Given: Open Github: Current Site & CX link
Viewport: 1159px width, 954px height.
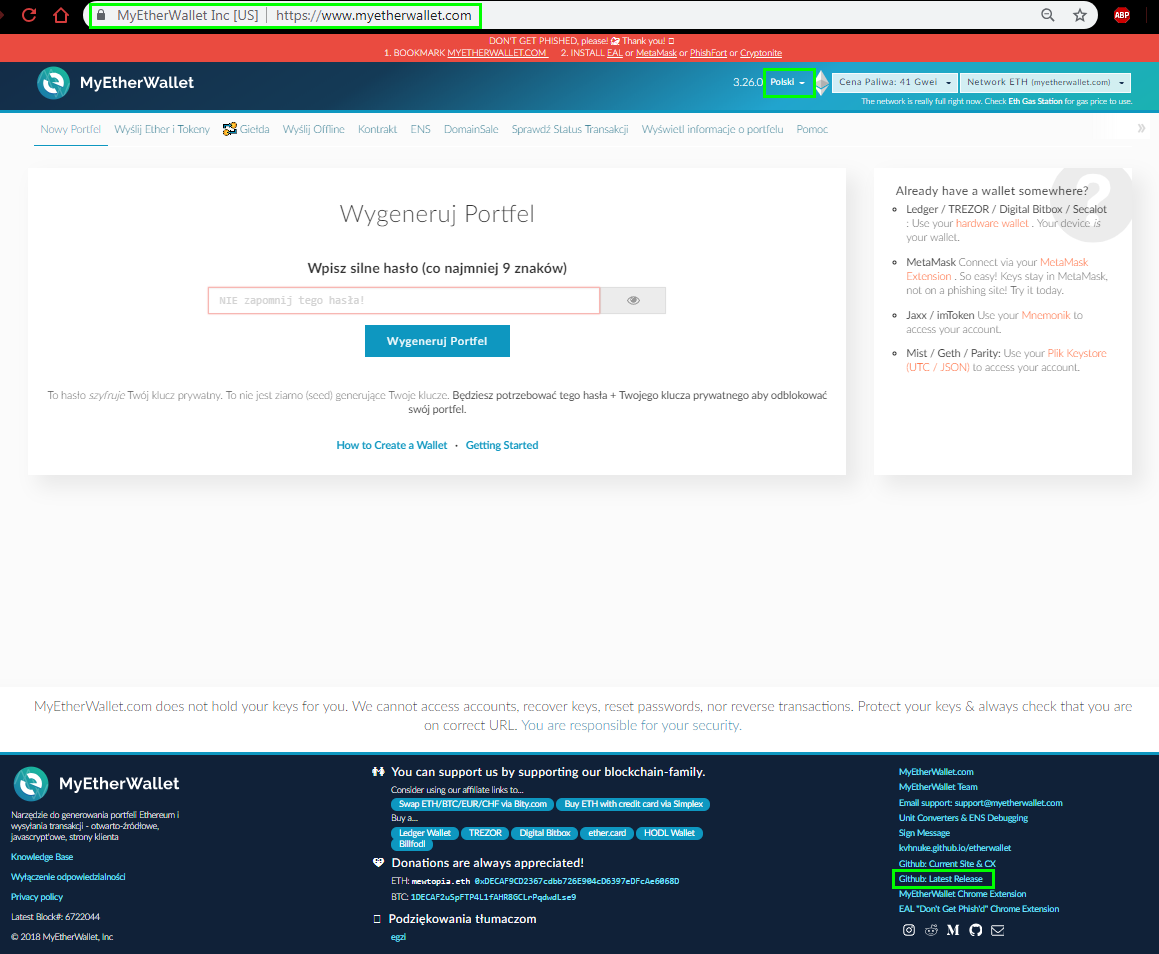Looking at the screenshot, I should (x=947, y=864).
